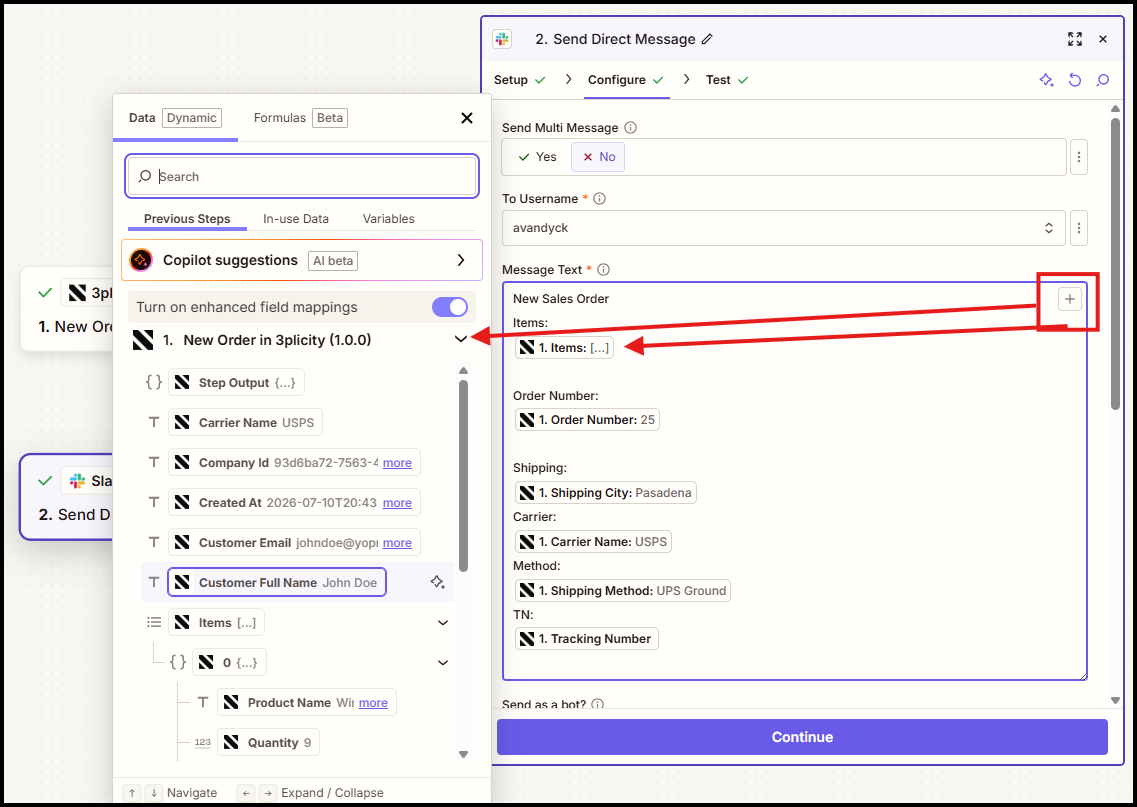
Task: Click the Continue button
Action: point(802,737)
